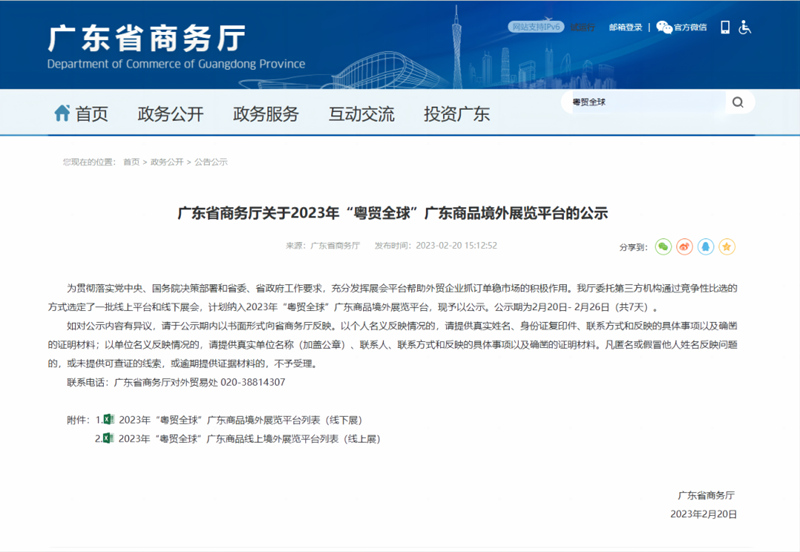Screen dimensions: 800x552
Task: Click the accessibility wheelchair icon
Action: tap(744, 27)
